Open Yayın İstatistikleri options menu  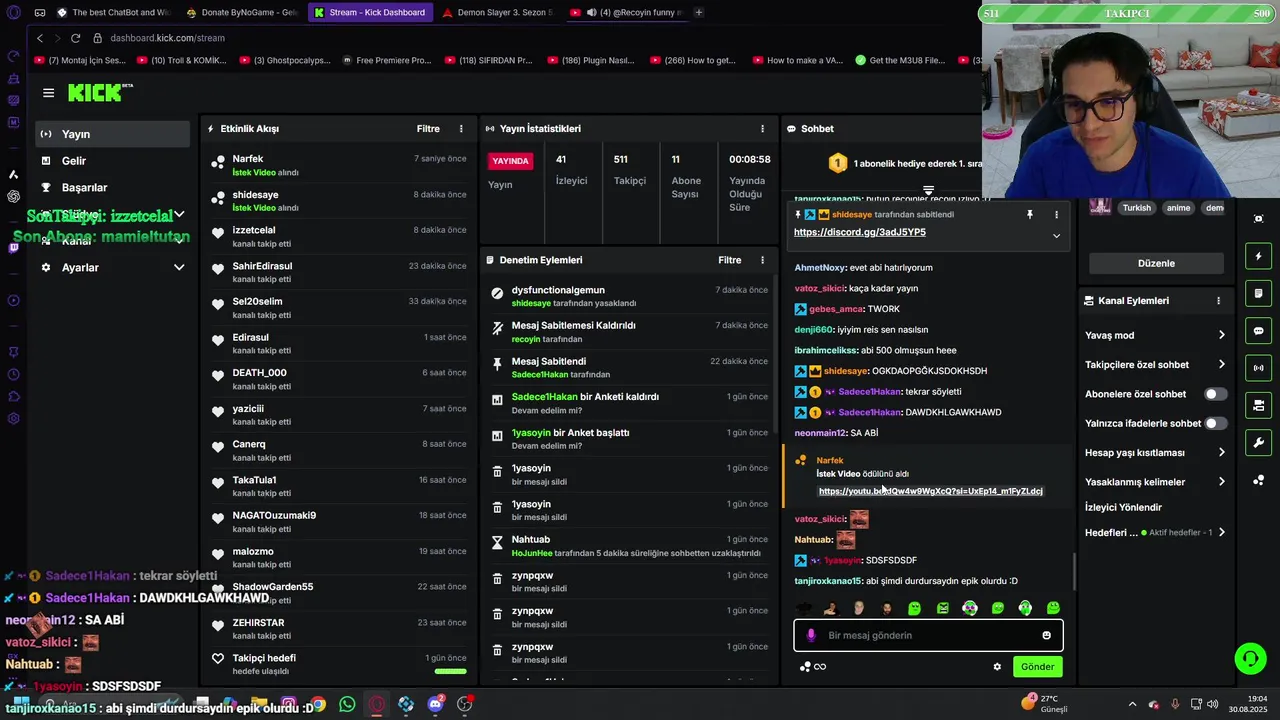[762, 129]
